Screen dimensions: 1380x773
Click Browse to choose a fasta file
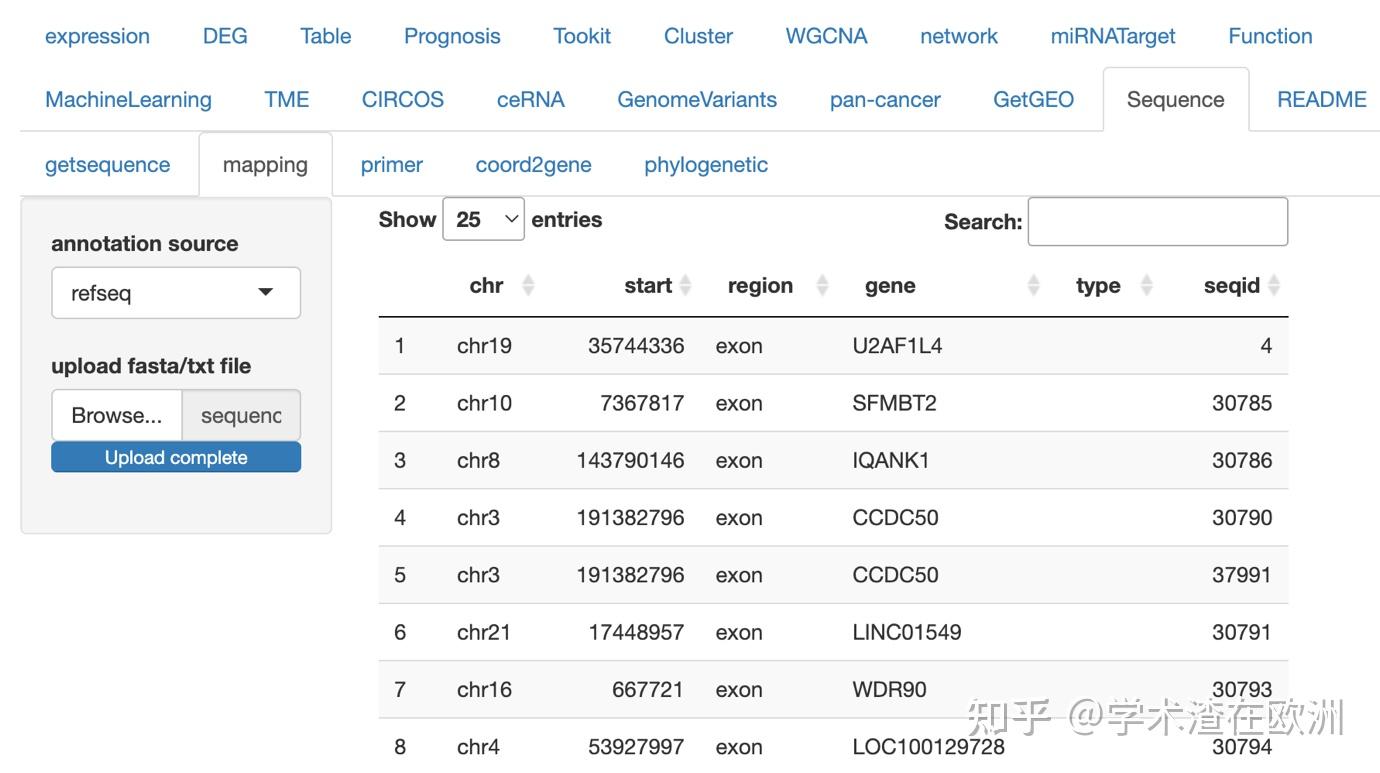point(115,415)
